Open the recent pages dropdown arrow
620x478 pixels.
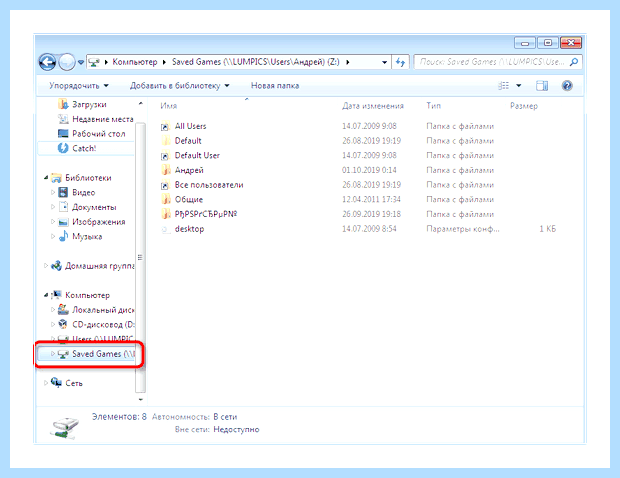click(x=81, y=62)
